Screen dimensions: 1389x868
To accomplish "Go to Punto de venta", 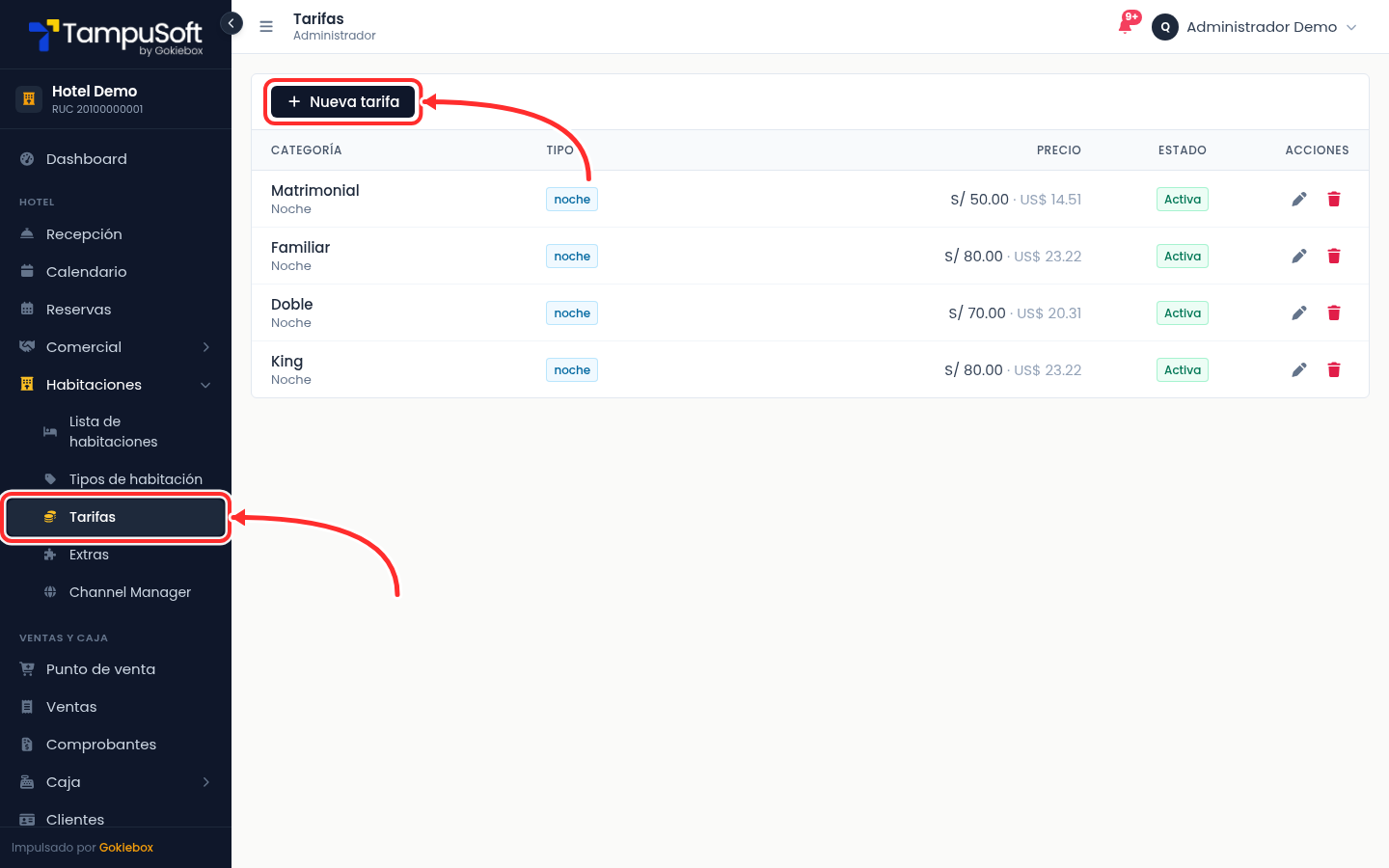I will pos(116,669).
